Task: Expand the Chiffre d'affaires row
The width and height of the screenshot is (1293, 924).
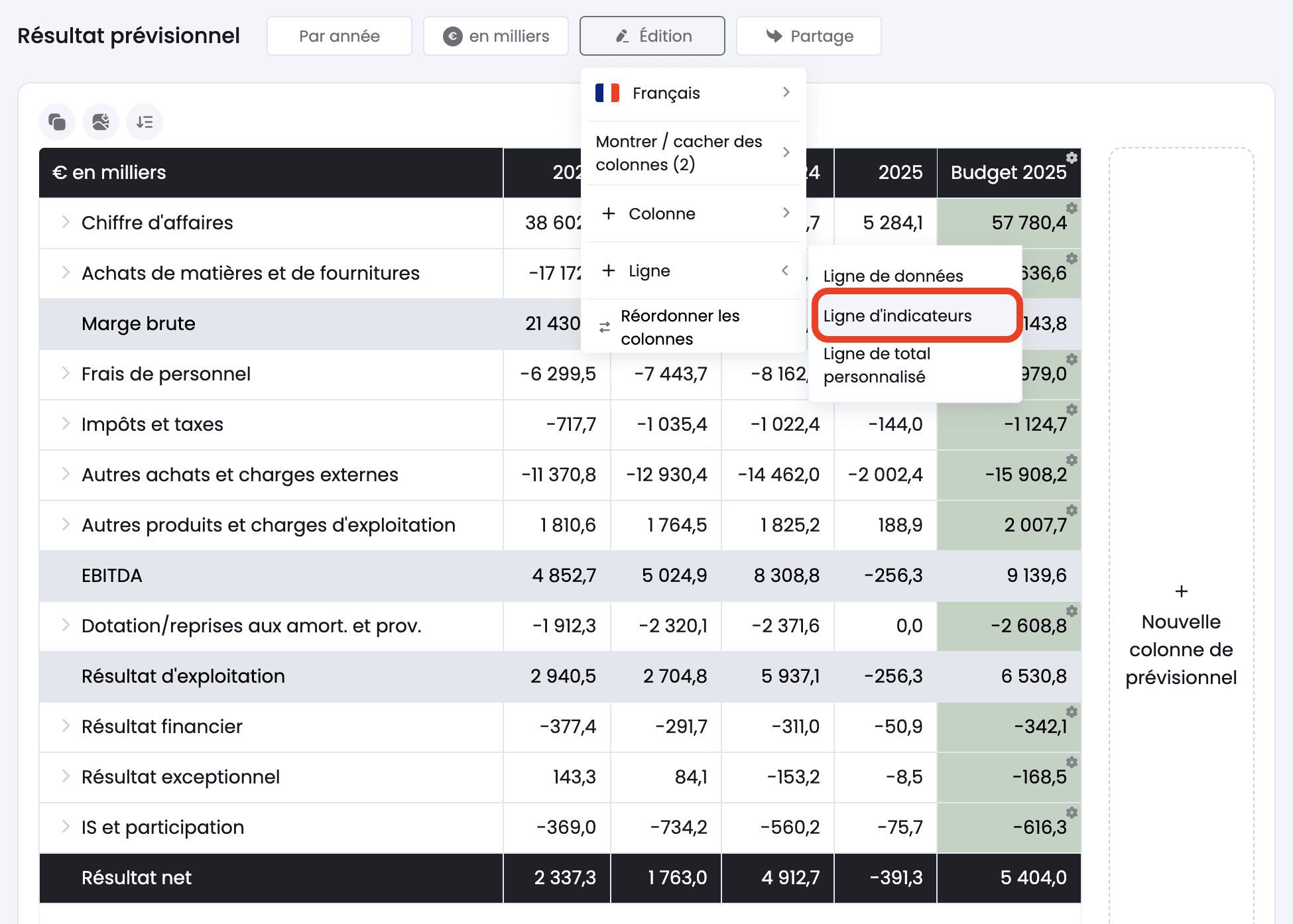Action: (x=66, y=222)
